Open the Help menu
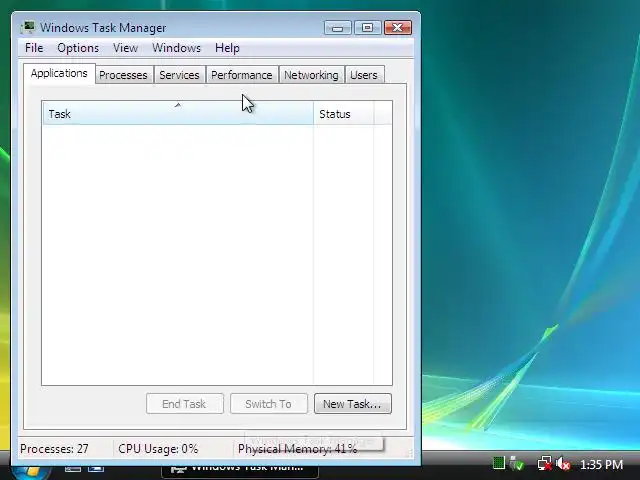640x480 pixels. 227,48
